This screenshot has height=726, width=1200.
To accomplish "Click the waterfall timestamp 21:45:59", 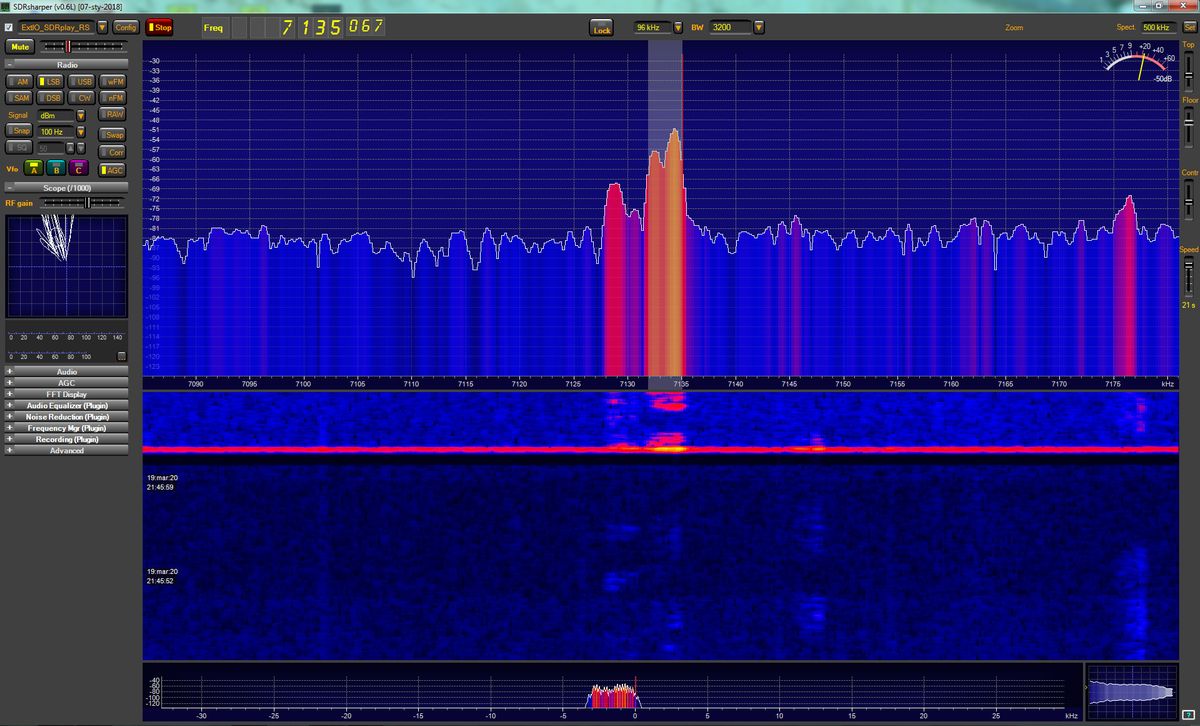I will [160, 487].
